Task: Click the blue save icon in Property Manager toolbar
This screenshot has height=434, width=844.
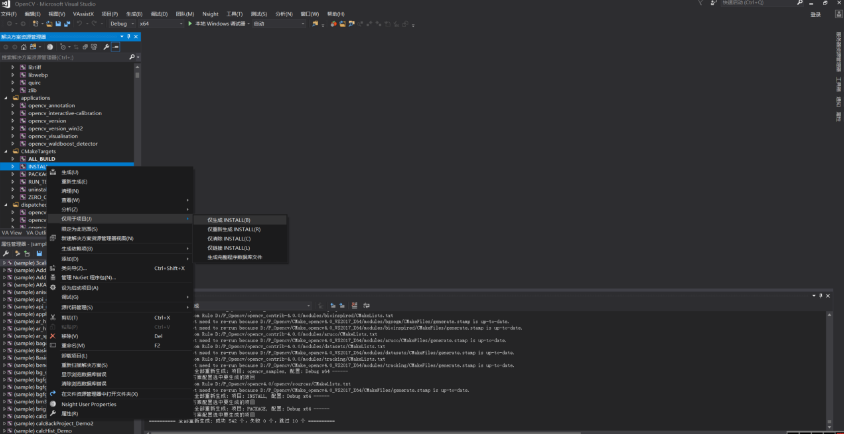Action: point(39,253)
